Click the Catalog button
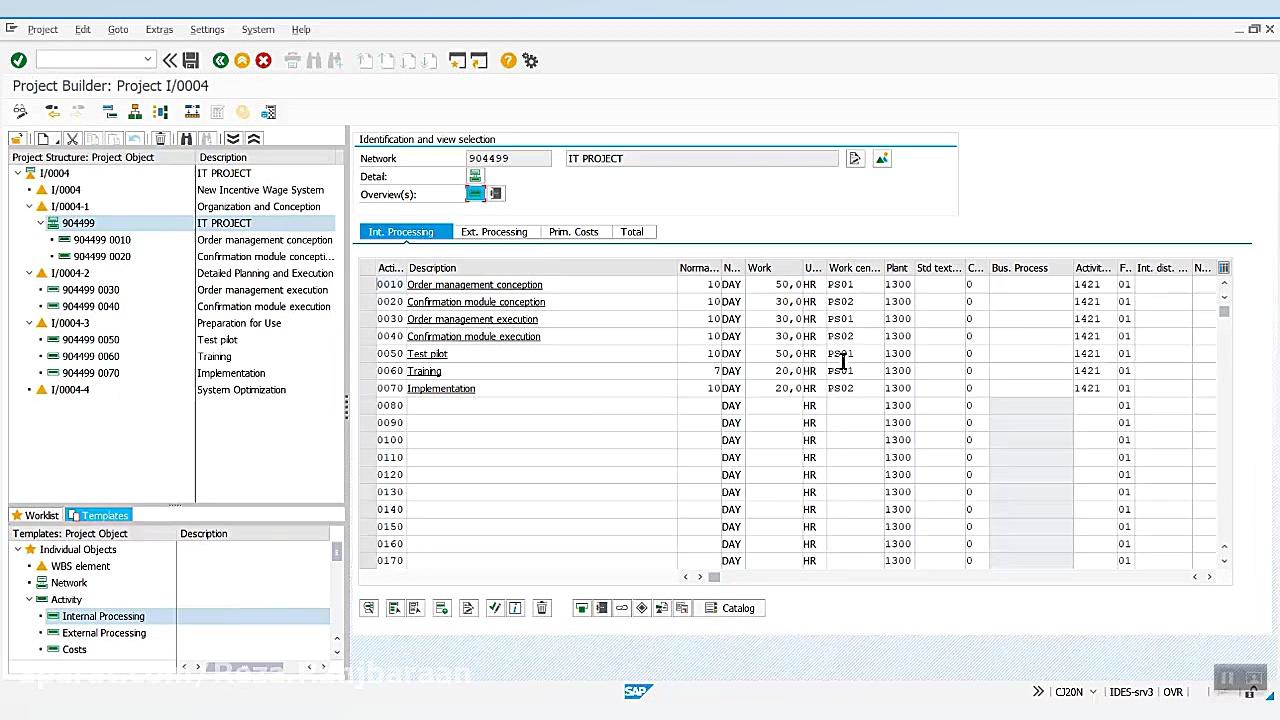 click(x=730, y=608)
